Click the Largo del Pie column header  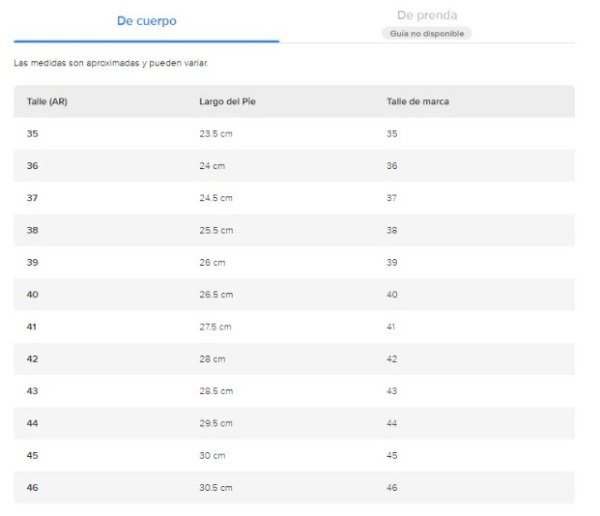227,101
